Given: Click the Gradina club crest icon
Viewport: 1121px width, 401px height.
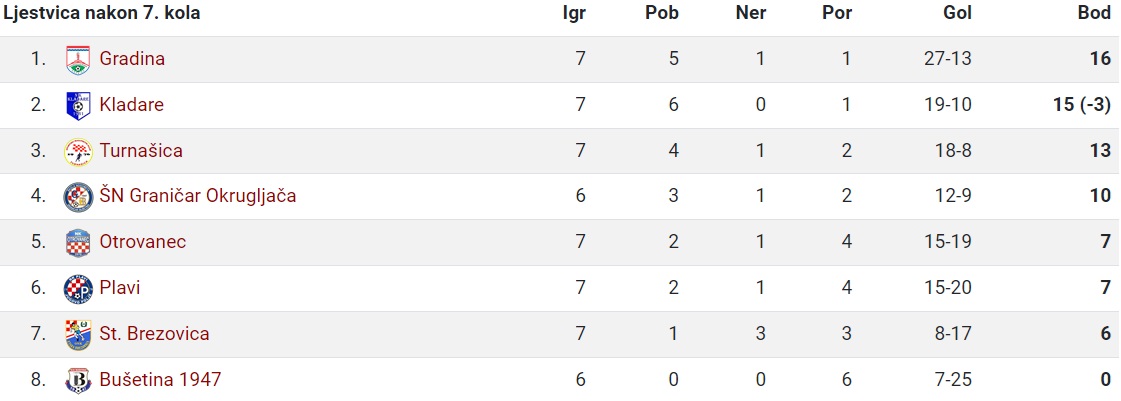Looking at the screenshot, I should pyautogui.click(x=78, y=59).
